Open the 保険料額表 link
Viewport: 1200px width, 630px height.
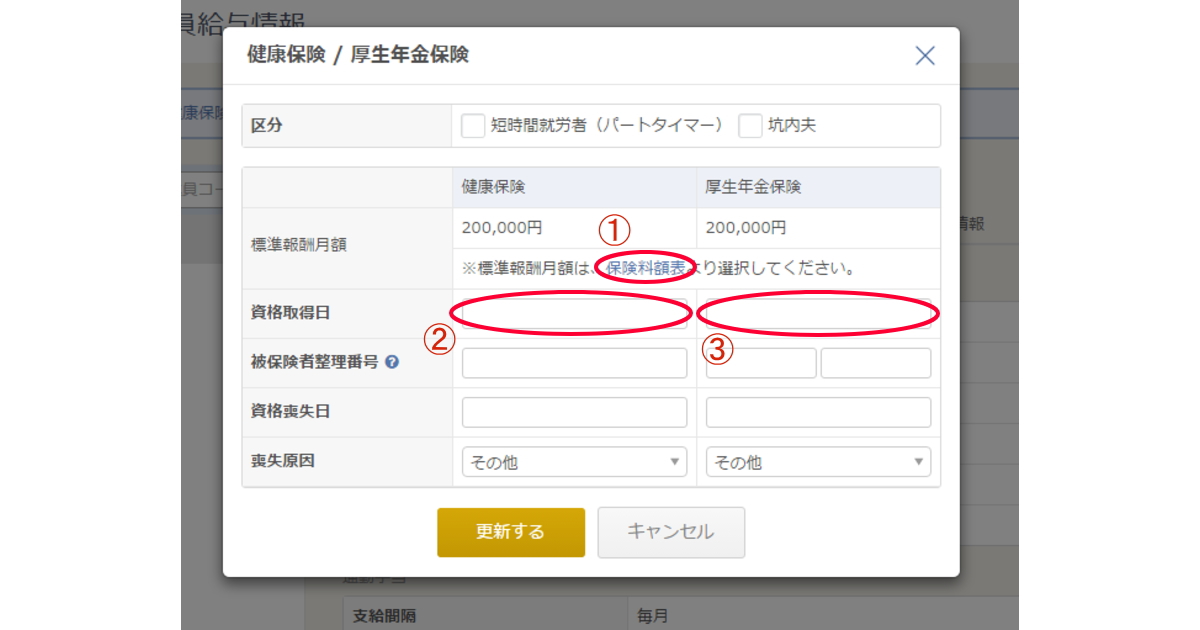point(646,268)
